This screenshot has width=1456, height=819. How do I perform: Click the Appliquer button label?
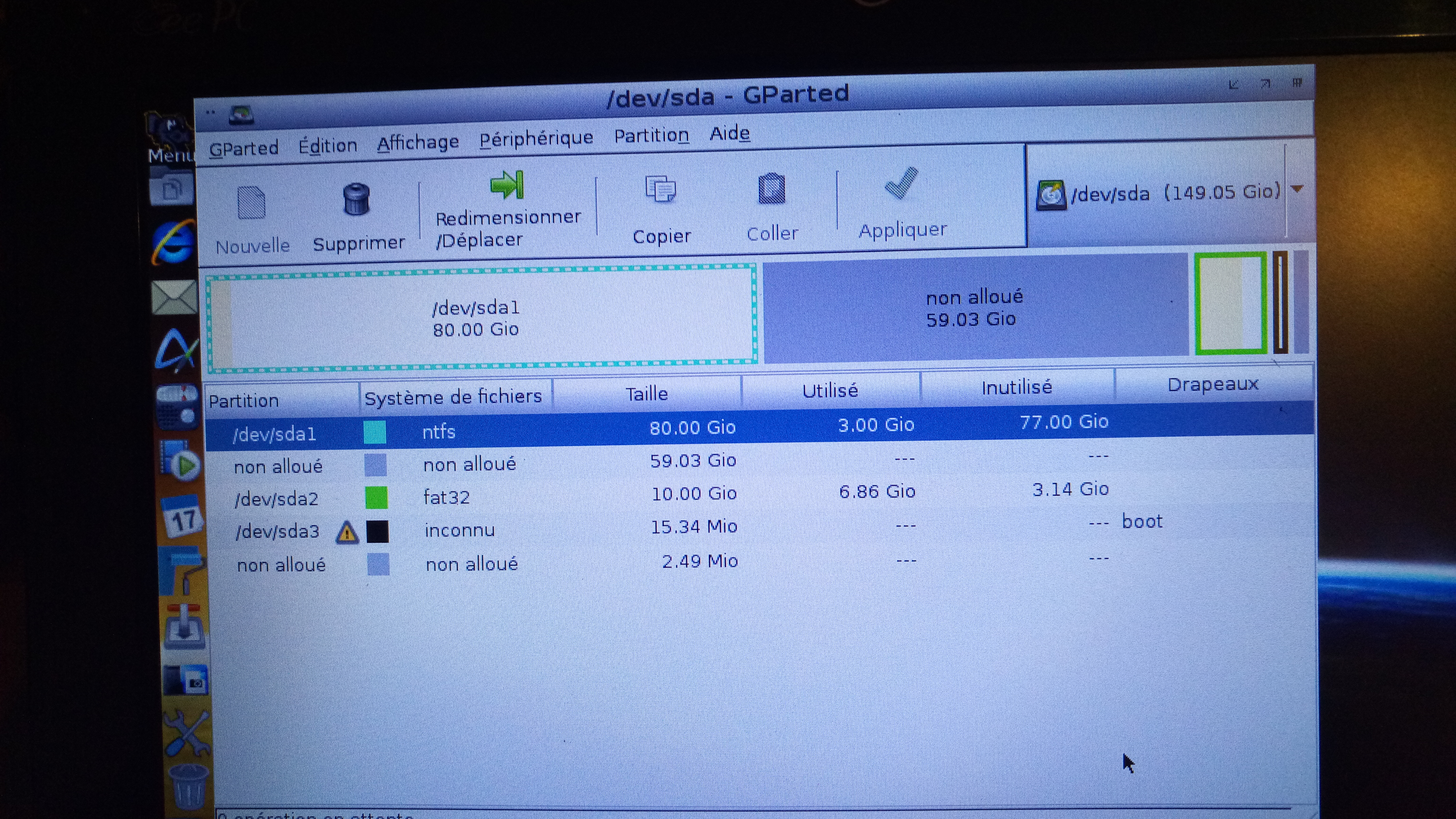tap(903, 230)
